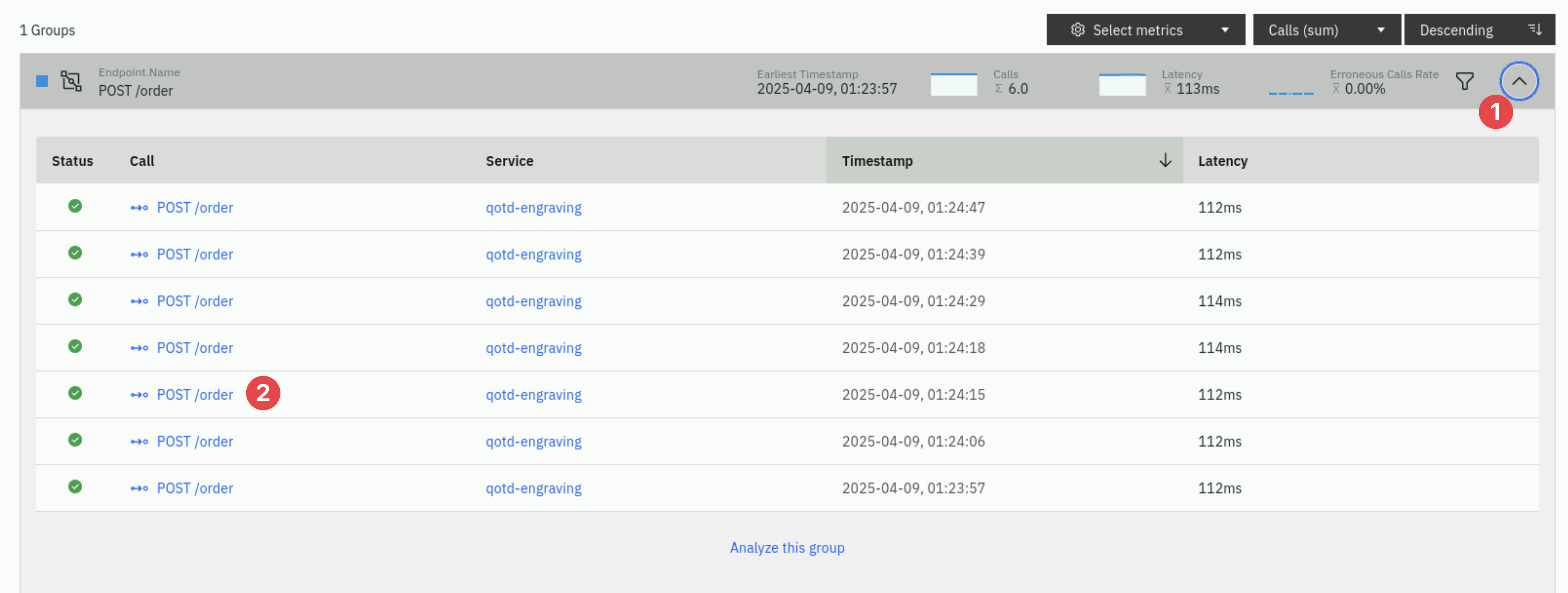Click call-type icon on 01:23:57 row
The width and height of the screenshot is (1568, 593).
(139, 488)
